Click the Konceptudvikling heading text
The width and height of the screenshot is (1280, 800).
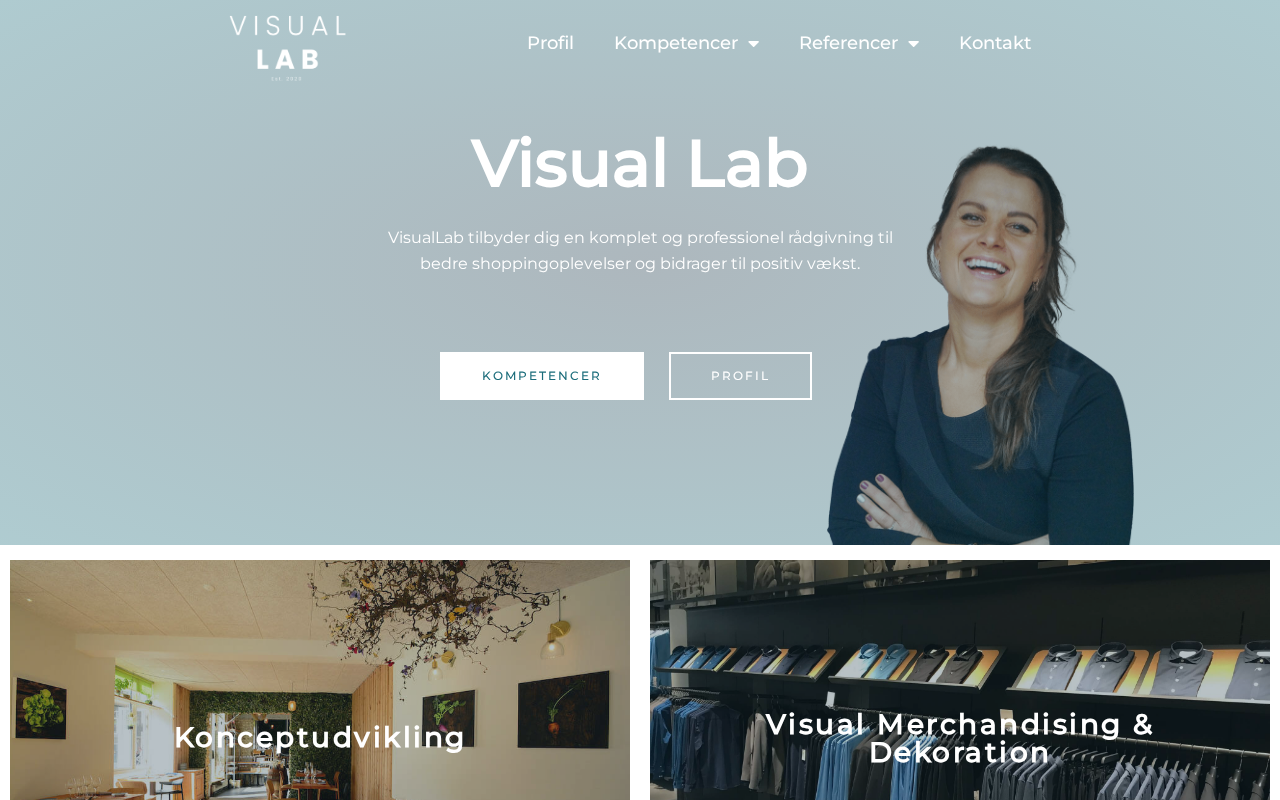(320, 737)
